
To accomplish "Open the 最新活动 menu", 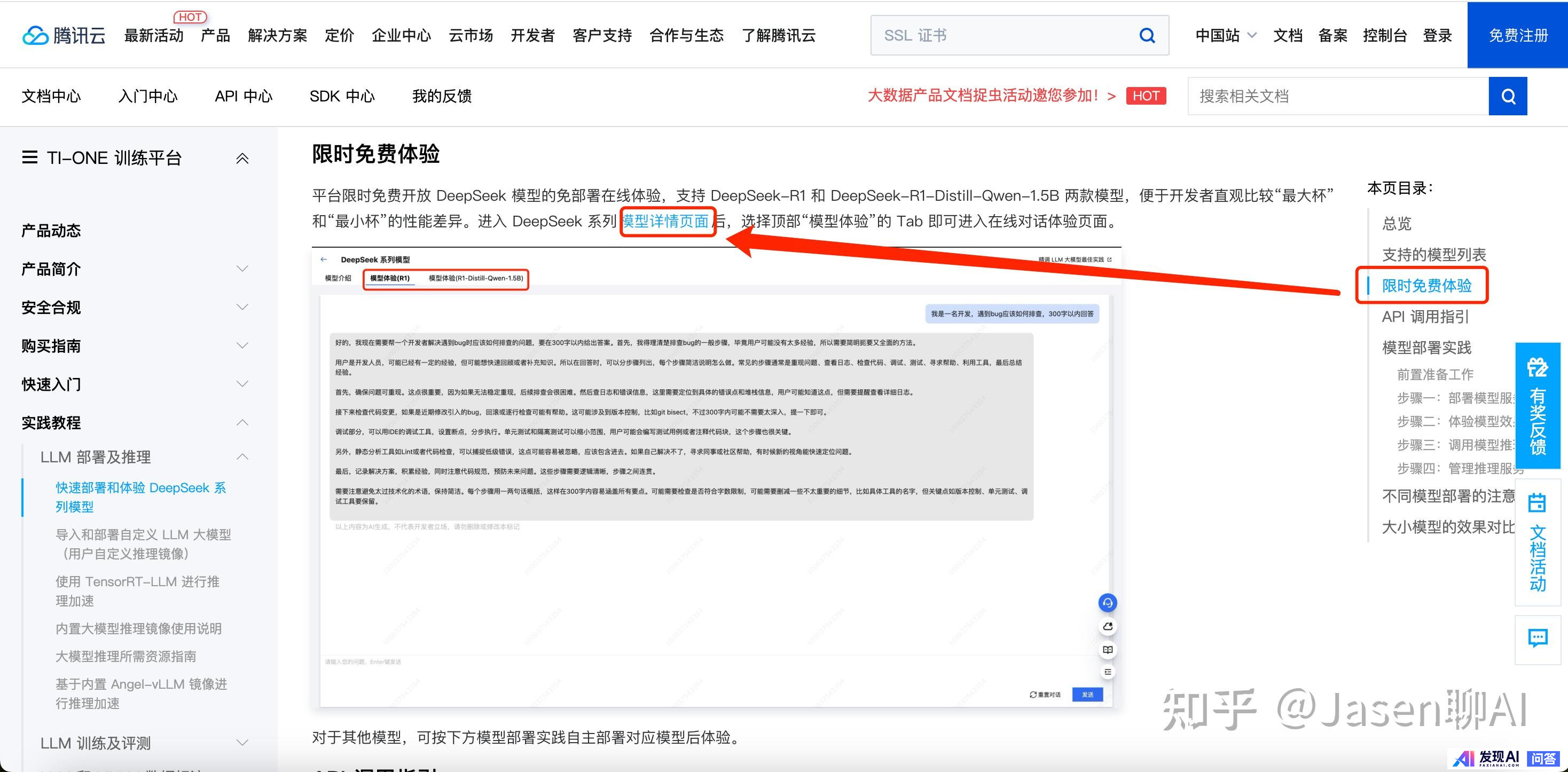I will point(153,35).
